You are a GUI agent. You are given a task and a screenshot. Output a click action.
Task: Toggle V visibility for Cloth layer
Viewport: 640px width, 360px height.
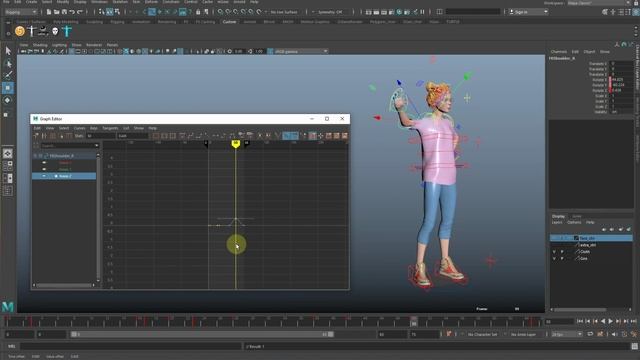(554, 252)
